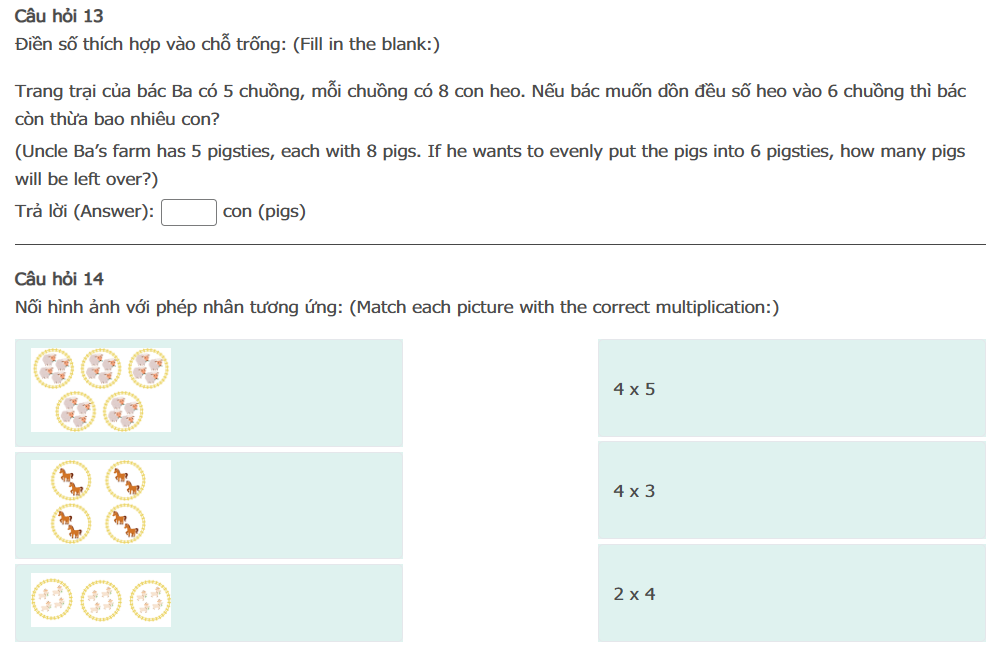Screen dimensions: 998x651
Task: Choose the "4 x 3" multiplication card
Action: click(x=791, y=490)
